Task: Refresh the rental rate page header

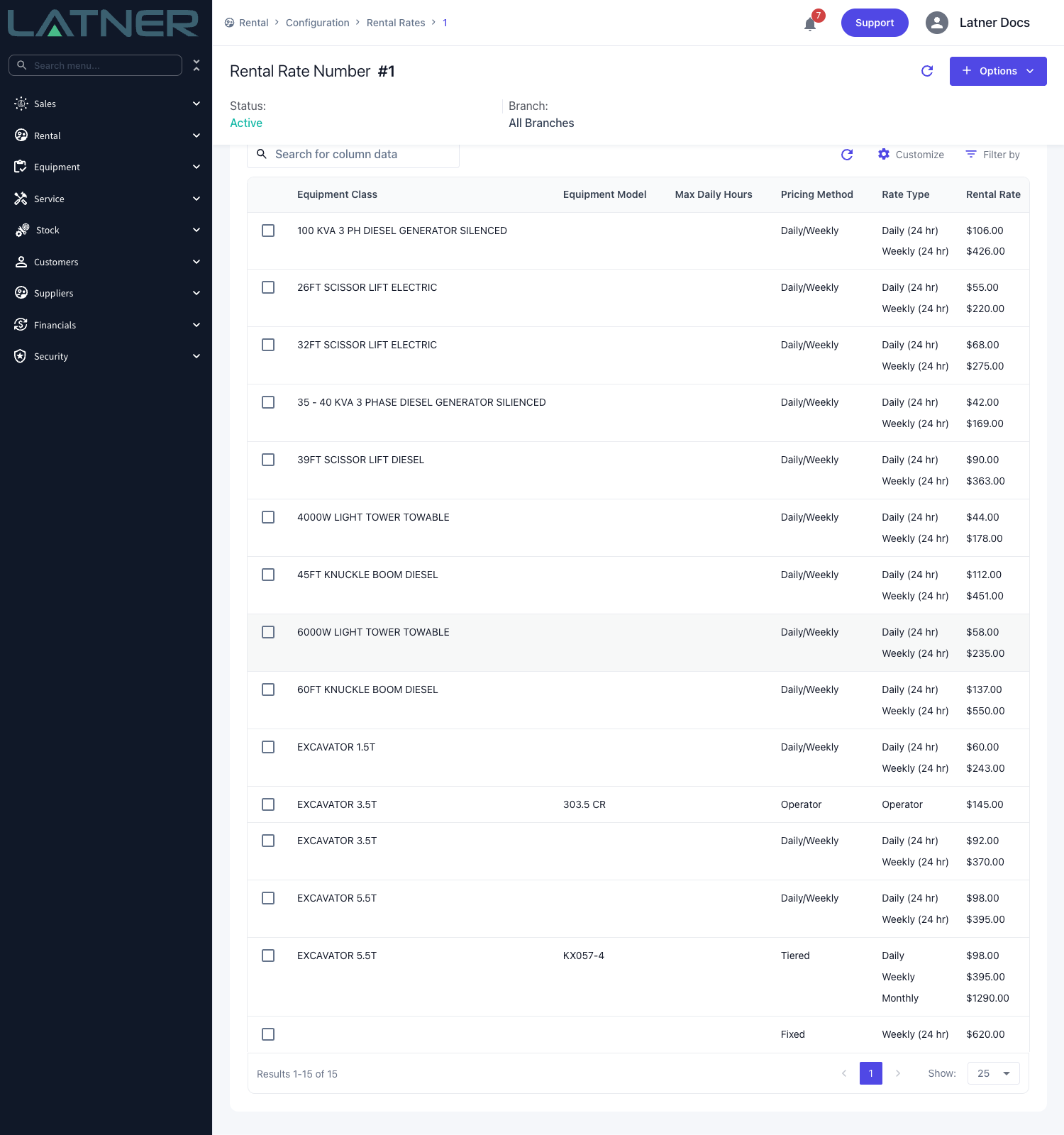Action: pos(927,71)
